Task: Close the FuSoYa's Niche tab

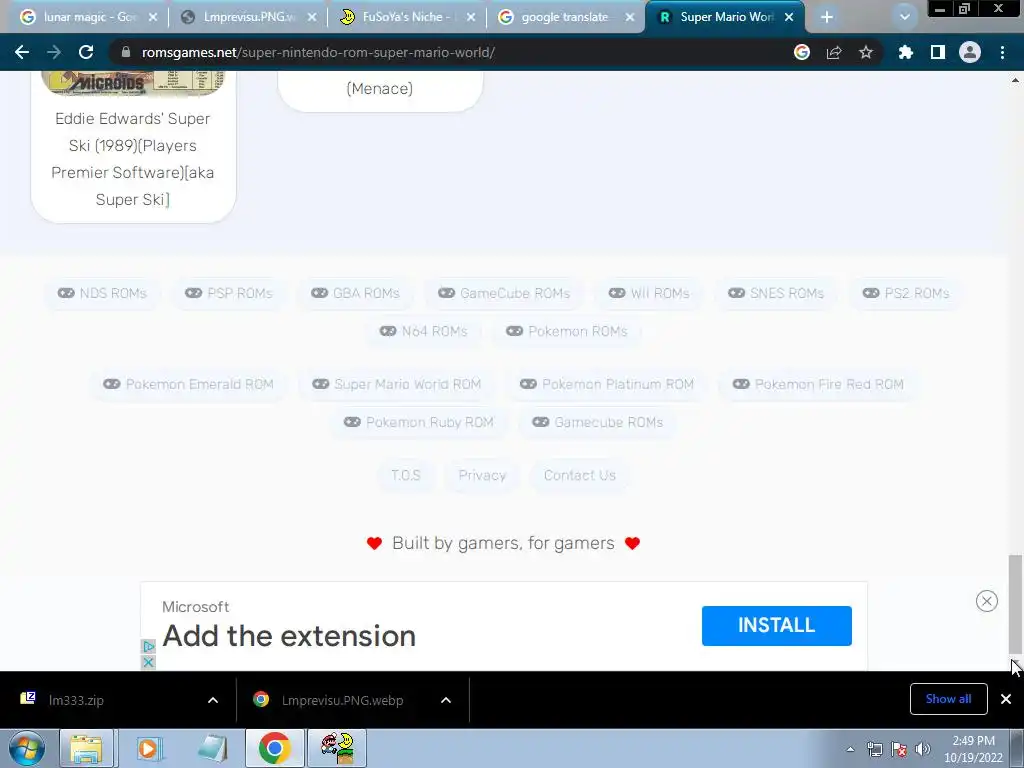Action: (471, 17)
